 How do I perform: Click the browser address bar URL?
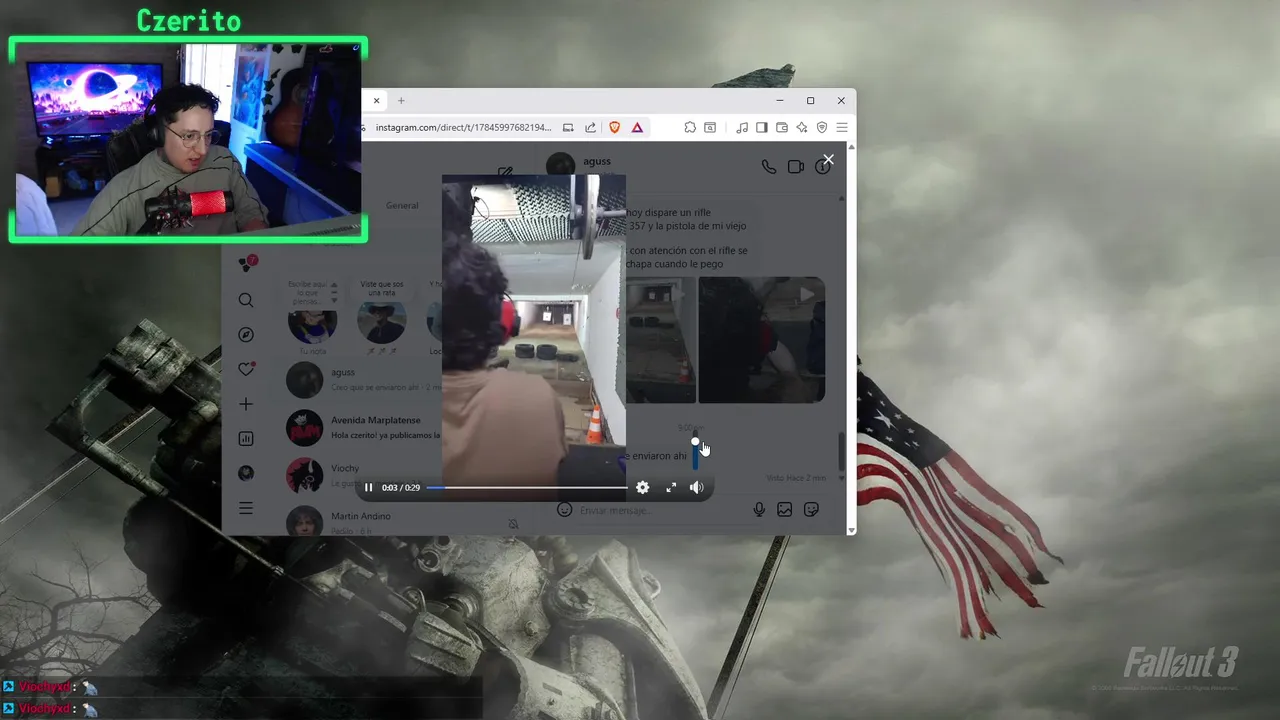coord(463,128)
